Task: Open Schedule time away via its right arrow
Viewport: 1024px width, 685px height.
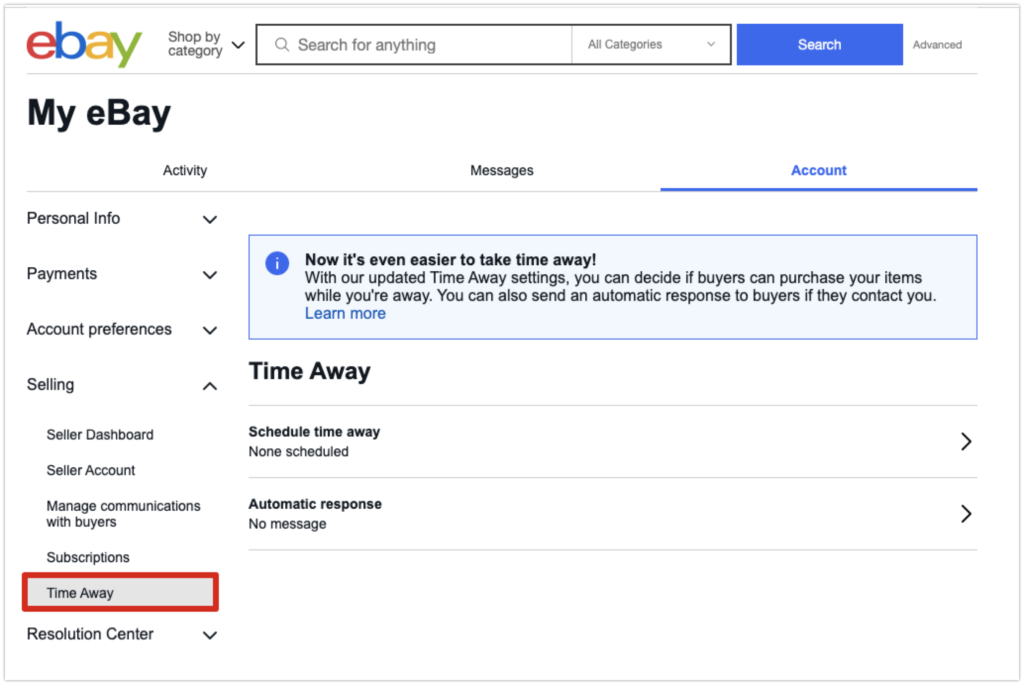Action: click(x=966, y=440)
